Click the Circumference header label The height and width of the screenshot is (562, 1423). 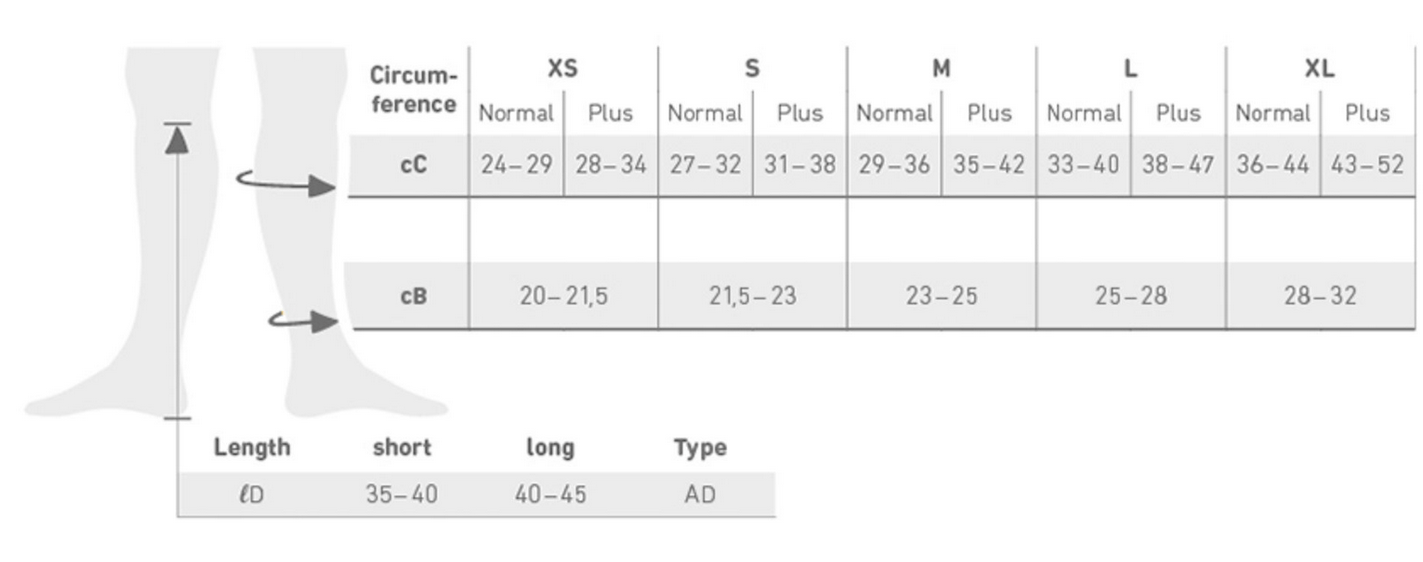[x=413, y=89]
